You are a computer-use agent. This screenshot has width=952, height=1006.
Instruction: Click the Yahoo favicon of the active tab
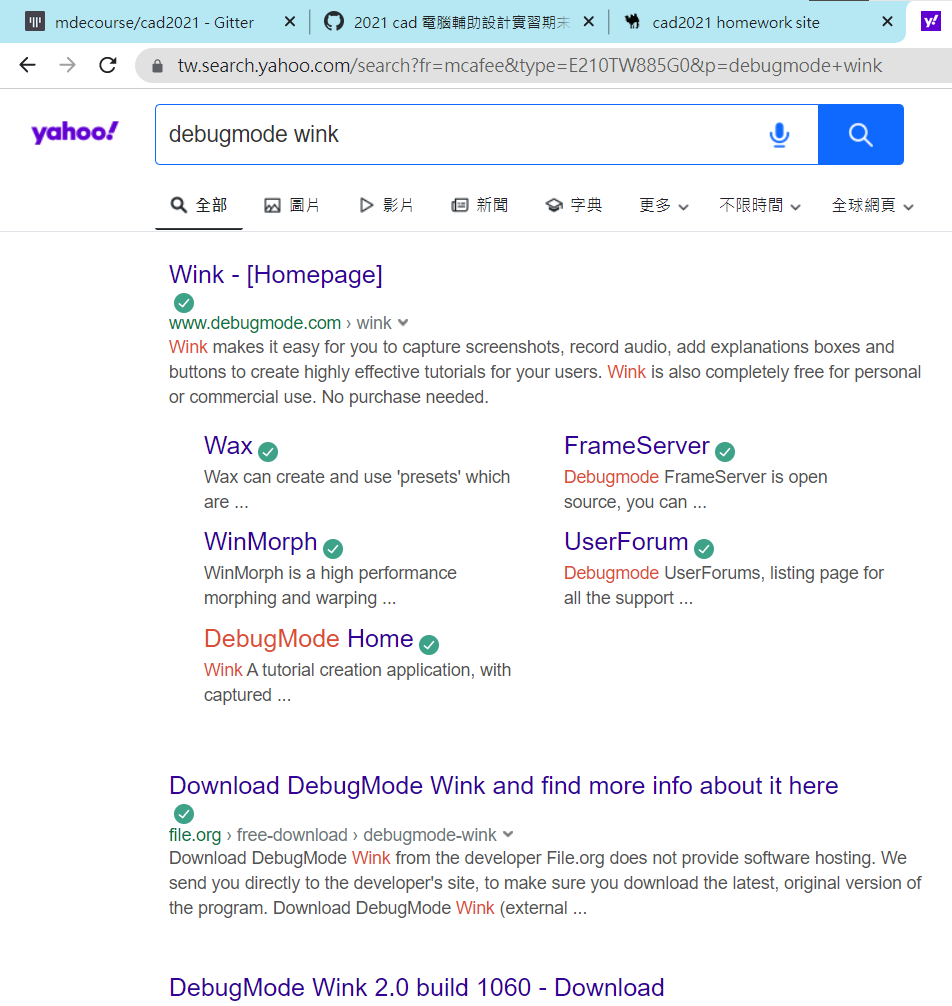pos(931,22)
